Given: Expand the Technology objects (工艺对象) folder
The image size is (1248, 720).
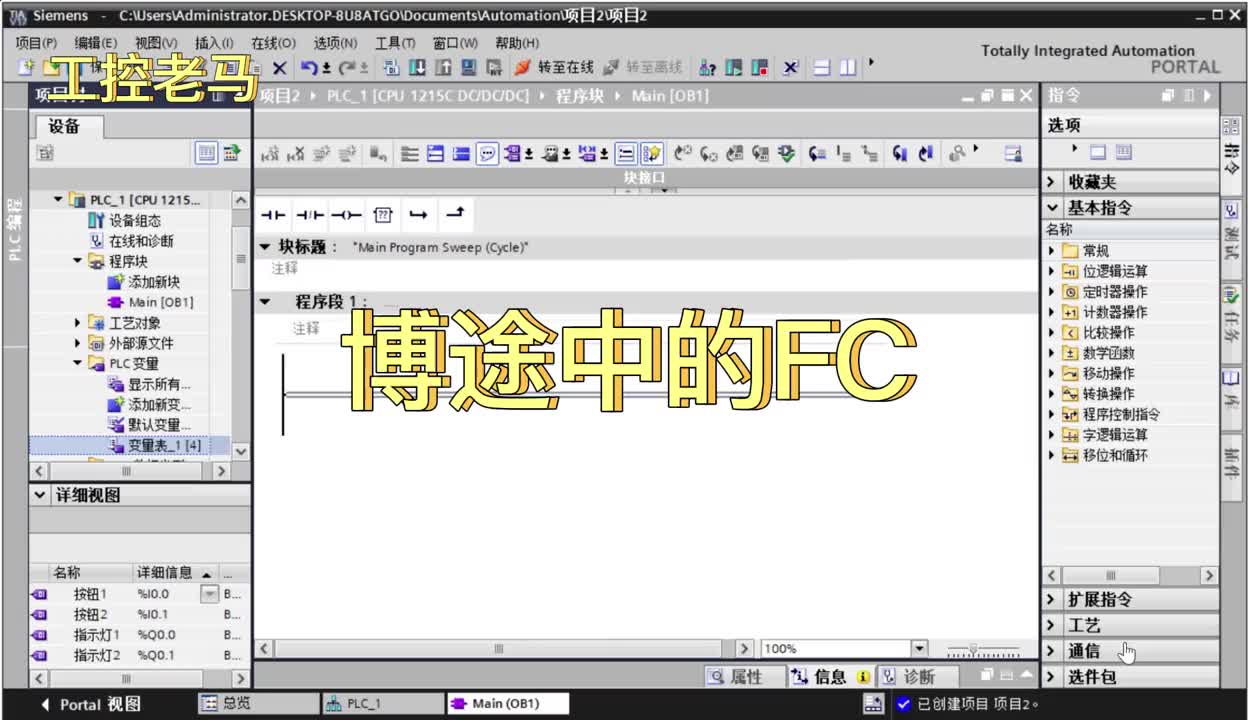Looking at the screenshot, I should (78, 323).
